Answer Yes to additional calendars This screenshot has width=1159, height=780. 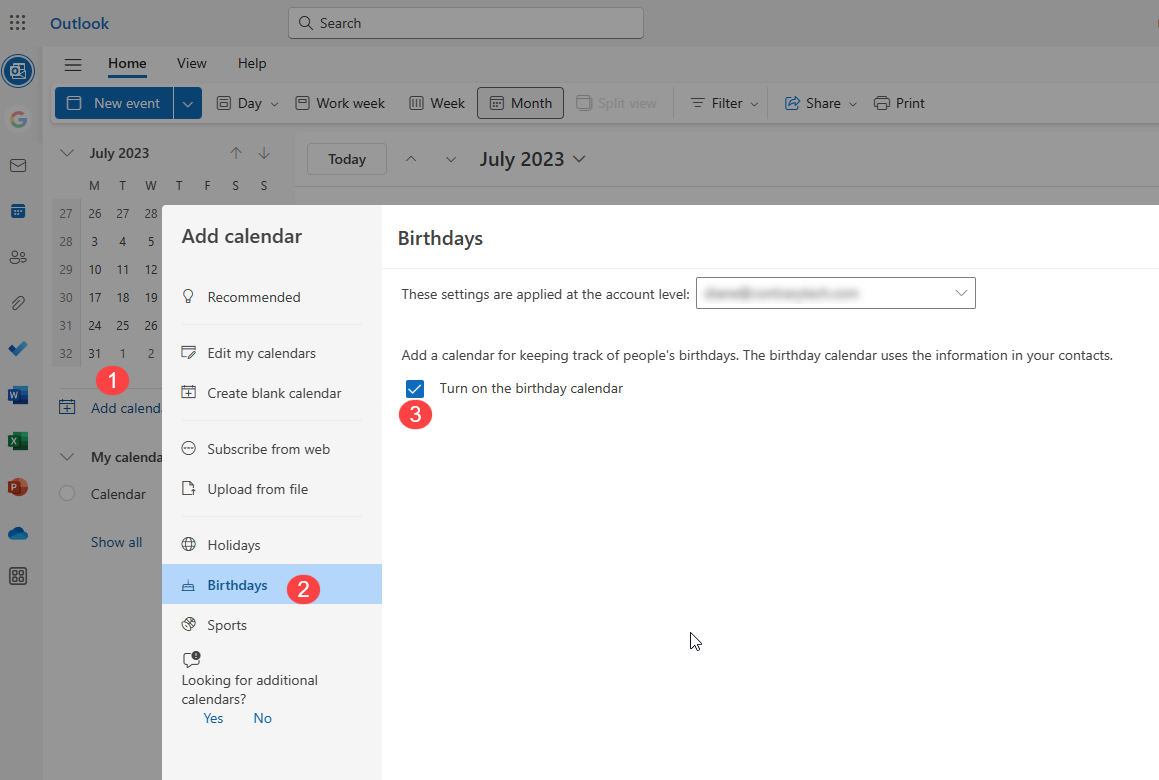[x=213, y=718]
